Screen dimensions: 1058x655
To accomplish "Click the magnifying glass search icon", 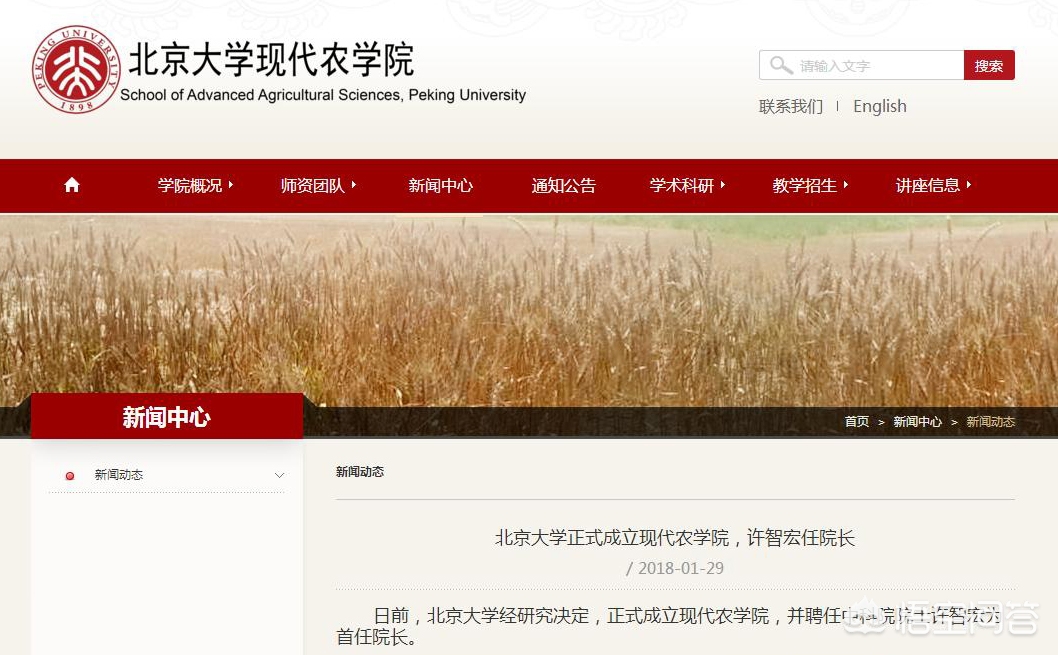I will pyautogui.click(x=781, y=65).
